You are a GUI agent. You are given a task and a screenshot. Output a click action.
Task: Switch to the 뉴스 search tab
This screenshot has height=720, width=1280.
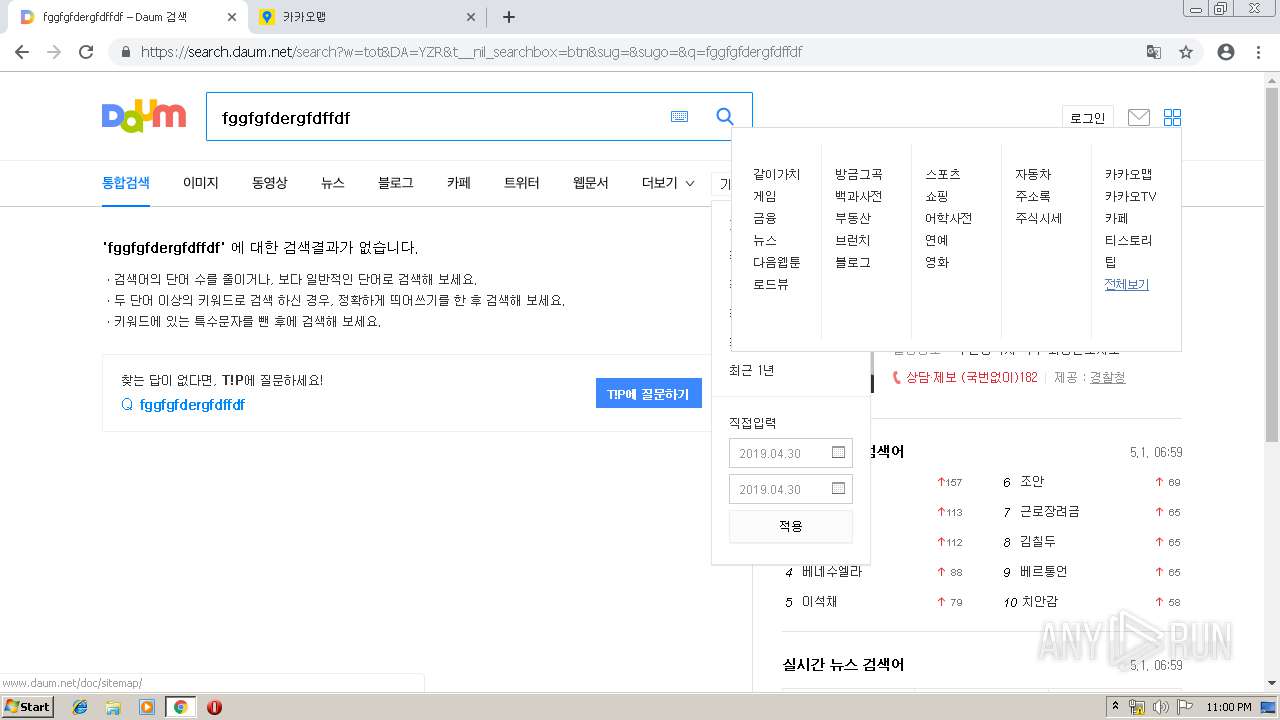click(332, 183)
